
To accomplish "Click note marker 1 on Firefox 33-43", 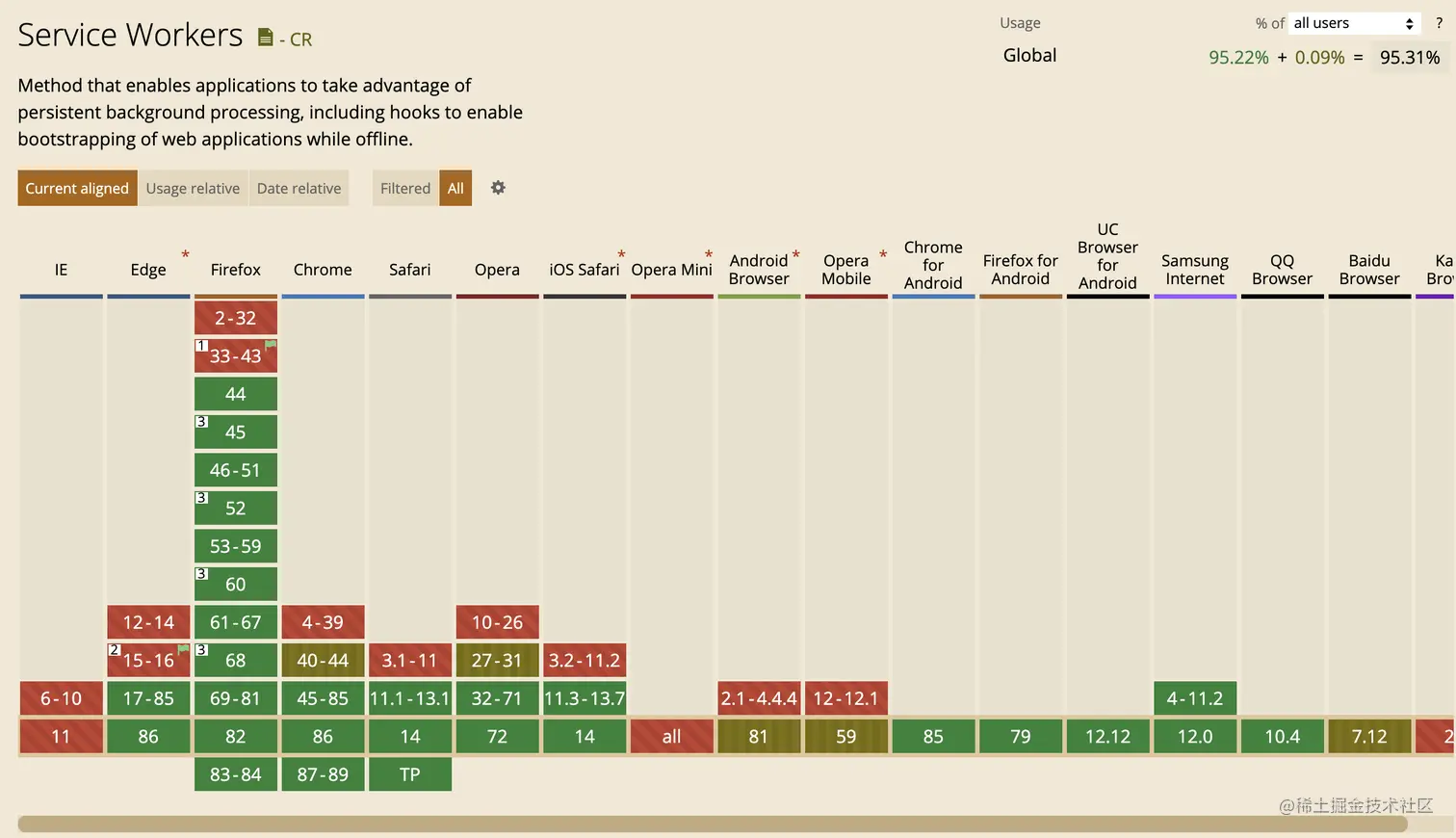I will tap(201, 345).
